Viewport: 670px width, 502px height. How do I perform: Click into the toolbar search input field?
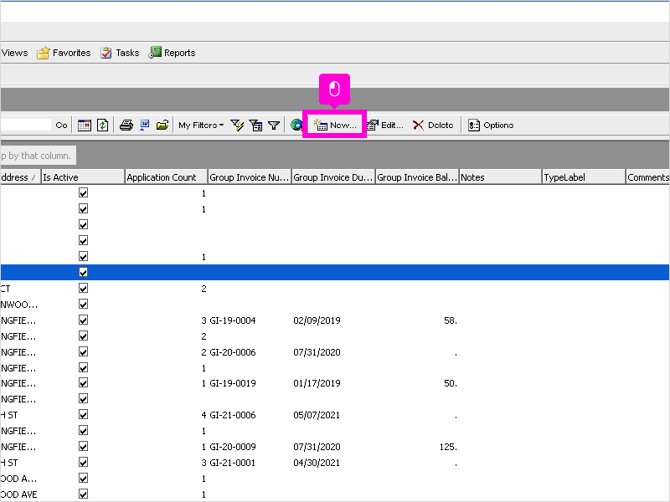click(x=26, y=125)
